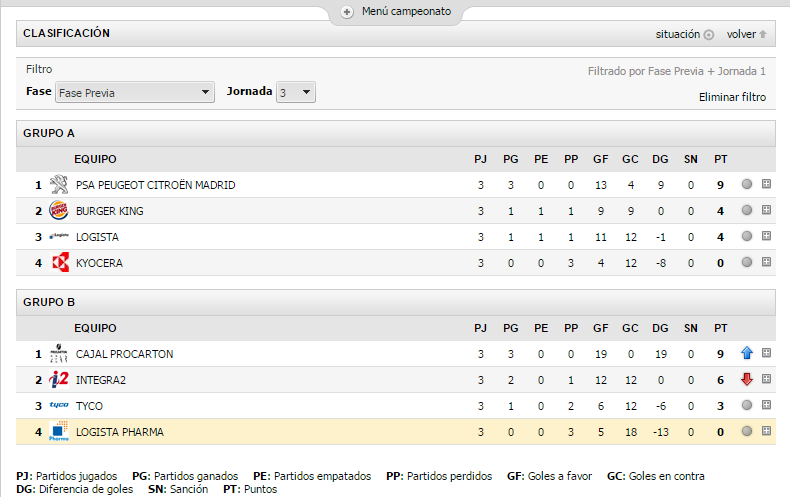Click blue up arrow for Cajal Procarton
The image size is (790, 497).
[x=746, y=354]
